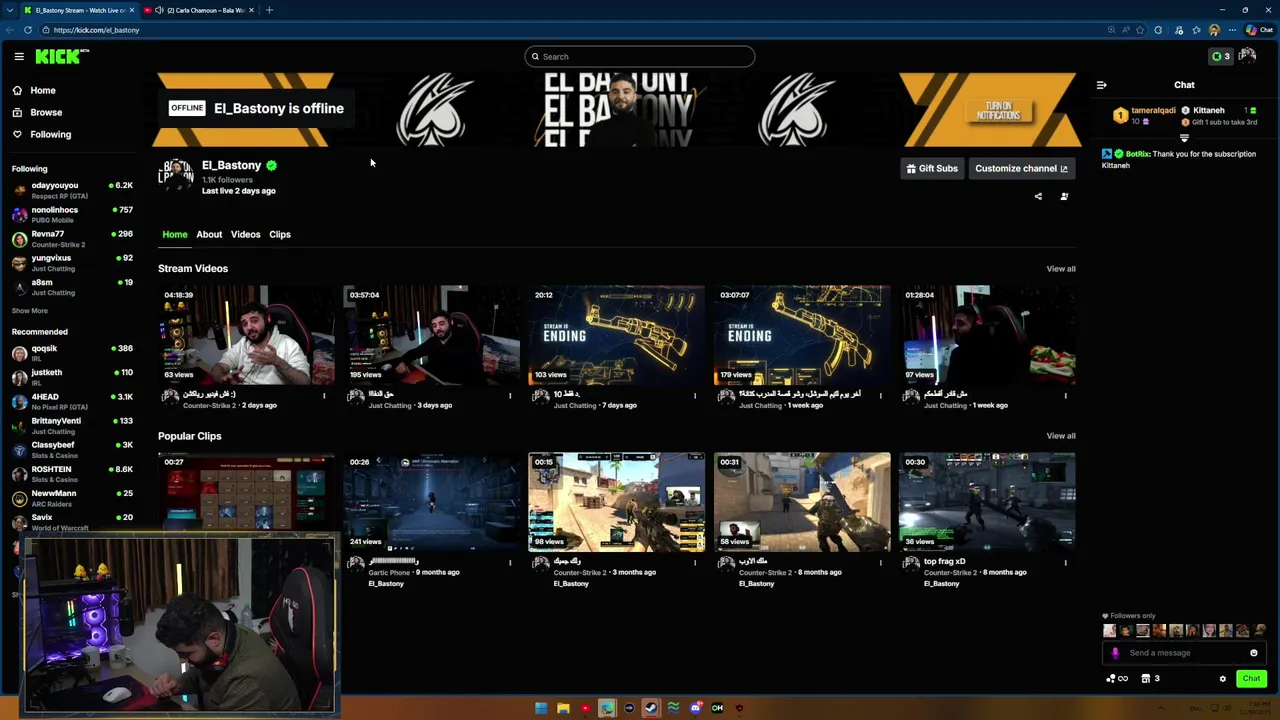Click View all for Popular Clips
1280x720 pixels.
[1061, 435]
